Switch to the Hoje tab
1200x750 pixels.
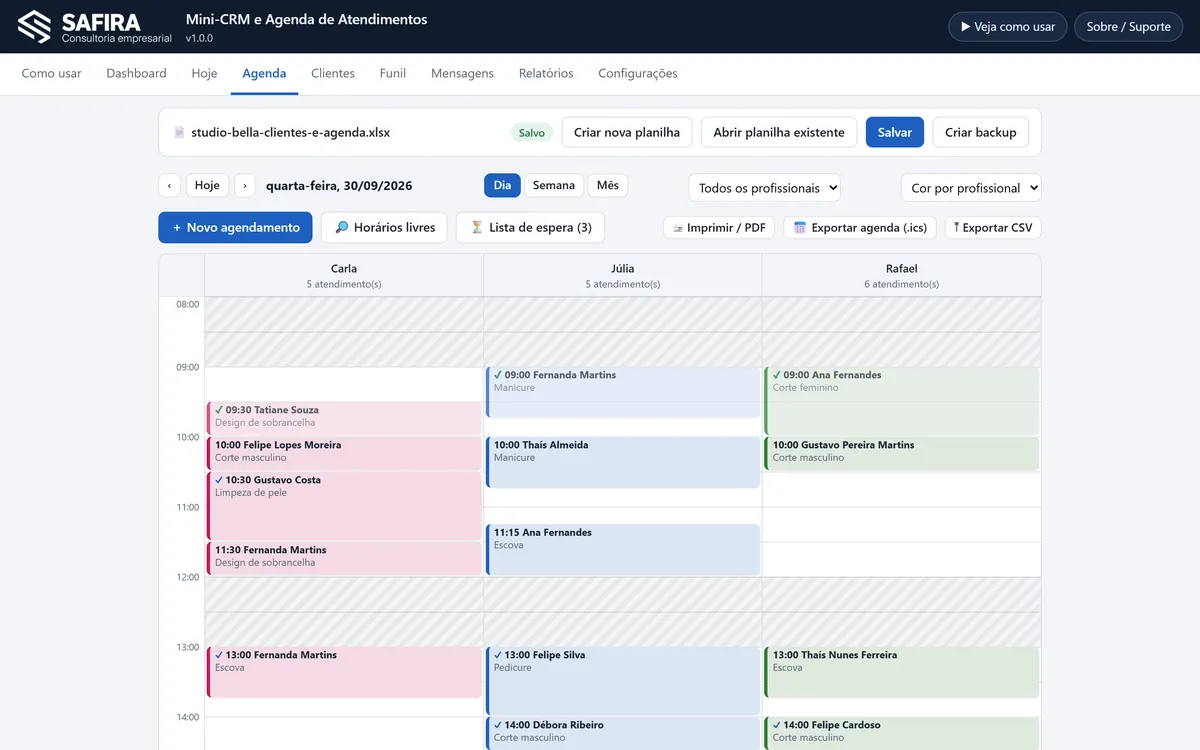coord(204,73)
